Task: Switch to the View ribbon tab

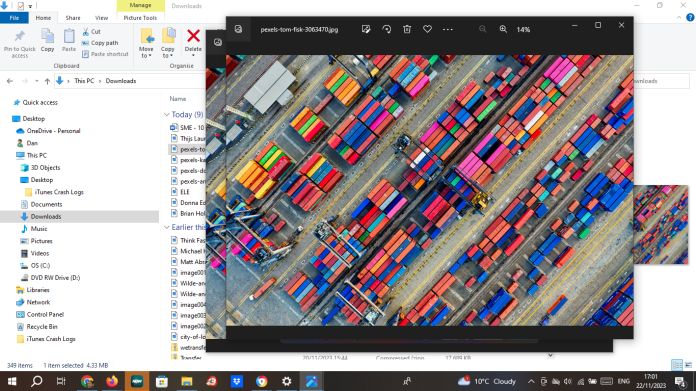Action: tap(101, 18)
